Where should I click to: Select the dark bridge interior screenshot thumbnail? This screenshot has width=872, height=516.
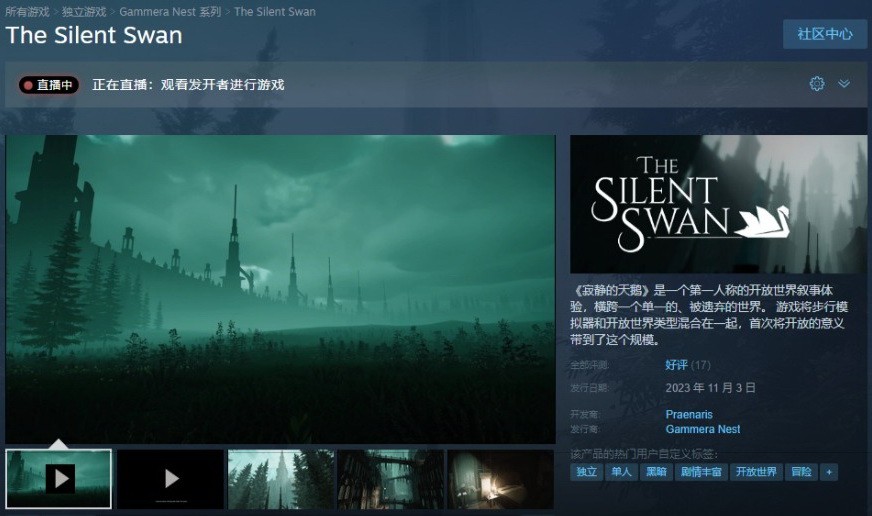click(391, 479)
